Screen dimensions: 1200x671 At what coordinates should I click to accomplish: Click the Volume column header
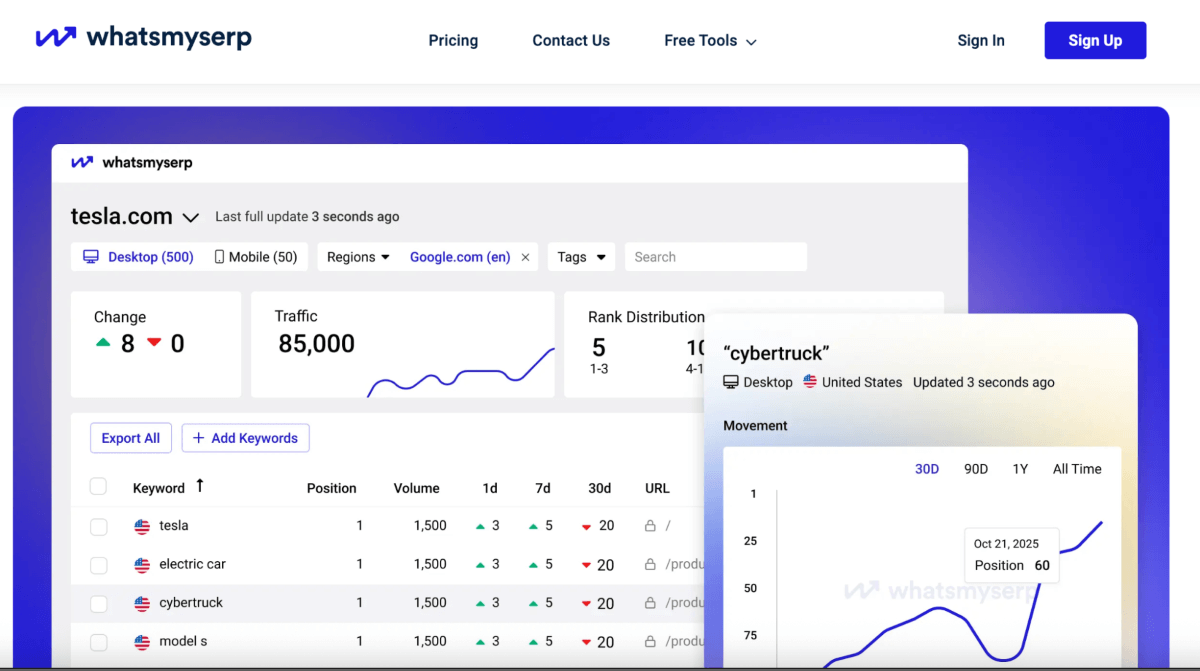tap(417, 488)
